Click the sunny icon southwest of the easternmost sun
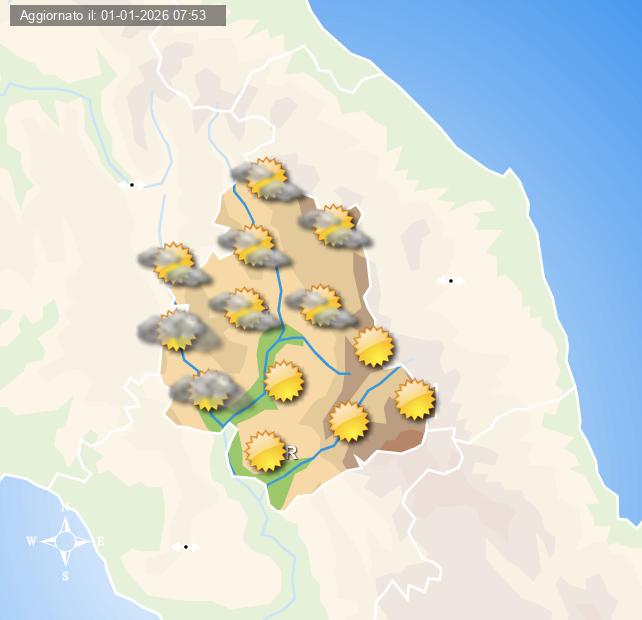 [x=349, y=421]
